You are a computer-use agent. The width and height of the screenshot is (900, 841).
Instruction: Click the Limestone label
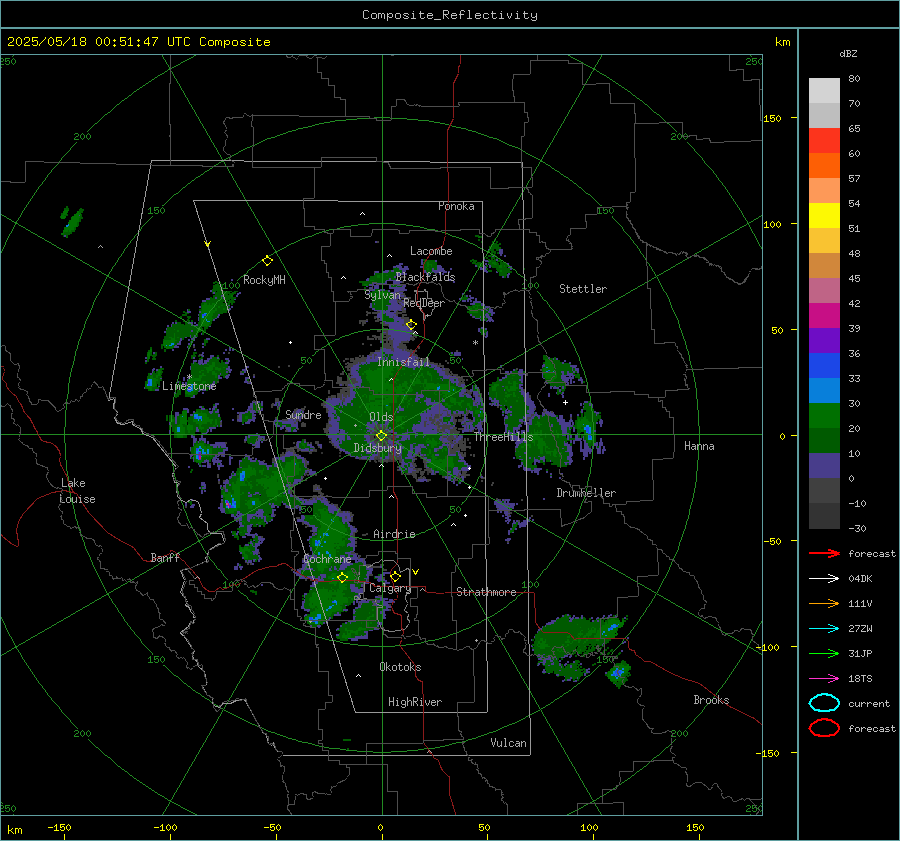click(189, 386)
